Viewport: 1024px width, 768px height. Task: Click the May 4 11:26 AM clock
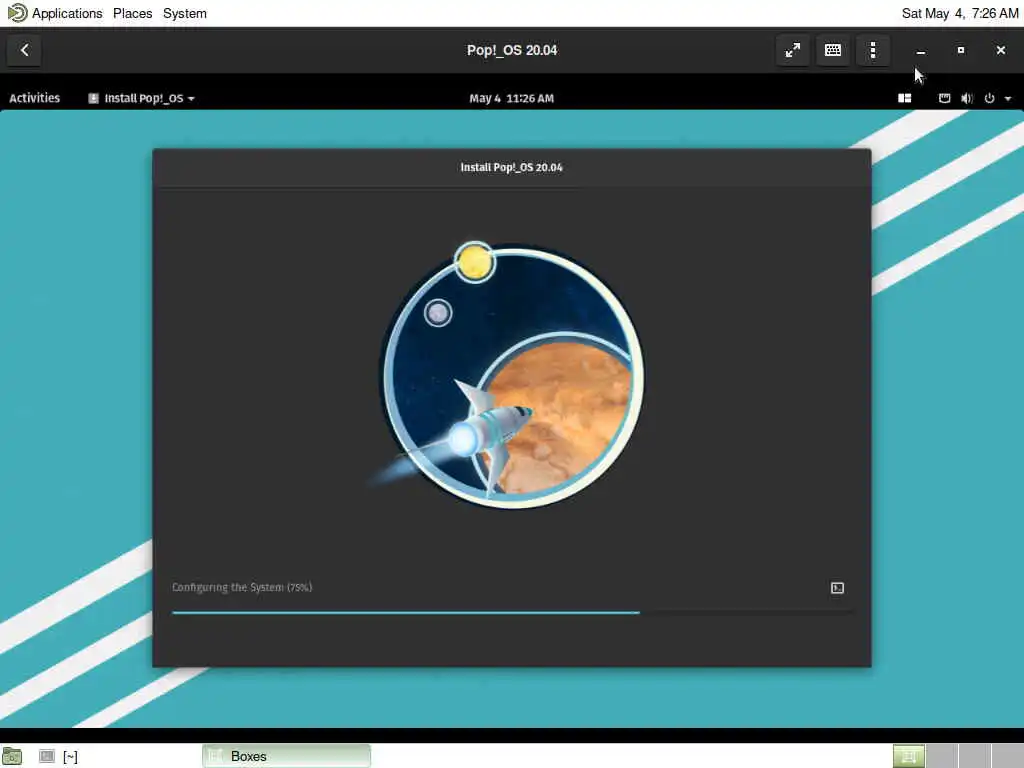coord(511,98)
